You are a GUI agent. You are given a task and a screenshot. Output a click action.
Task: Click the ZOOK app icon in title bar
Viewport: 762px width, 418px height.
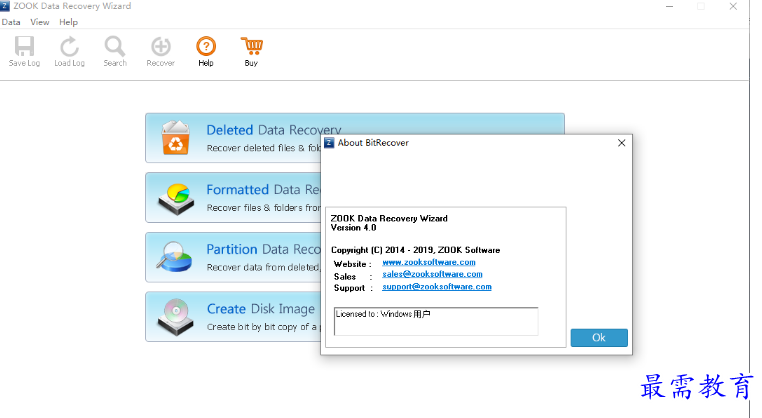pyautogui.click(x=5, y=6)
